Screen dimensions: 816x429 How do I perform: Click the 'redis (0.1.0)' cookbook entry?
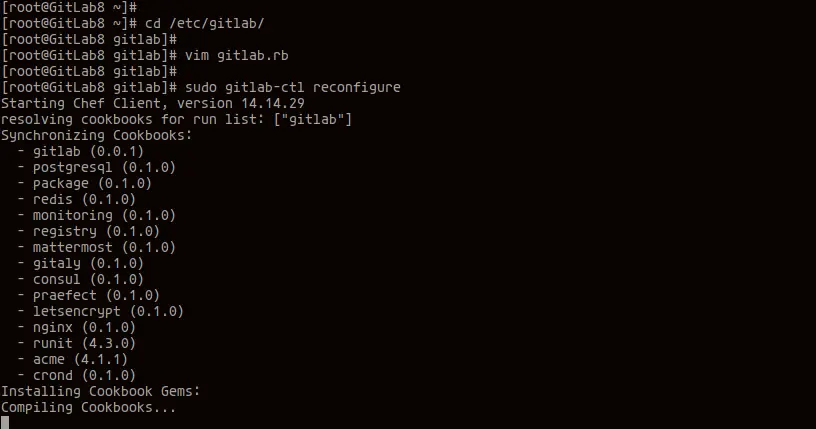point(84,199)
